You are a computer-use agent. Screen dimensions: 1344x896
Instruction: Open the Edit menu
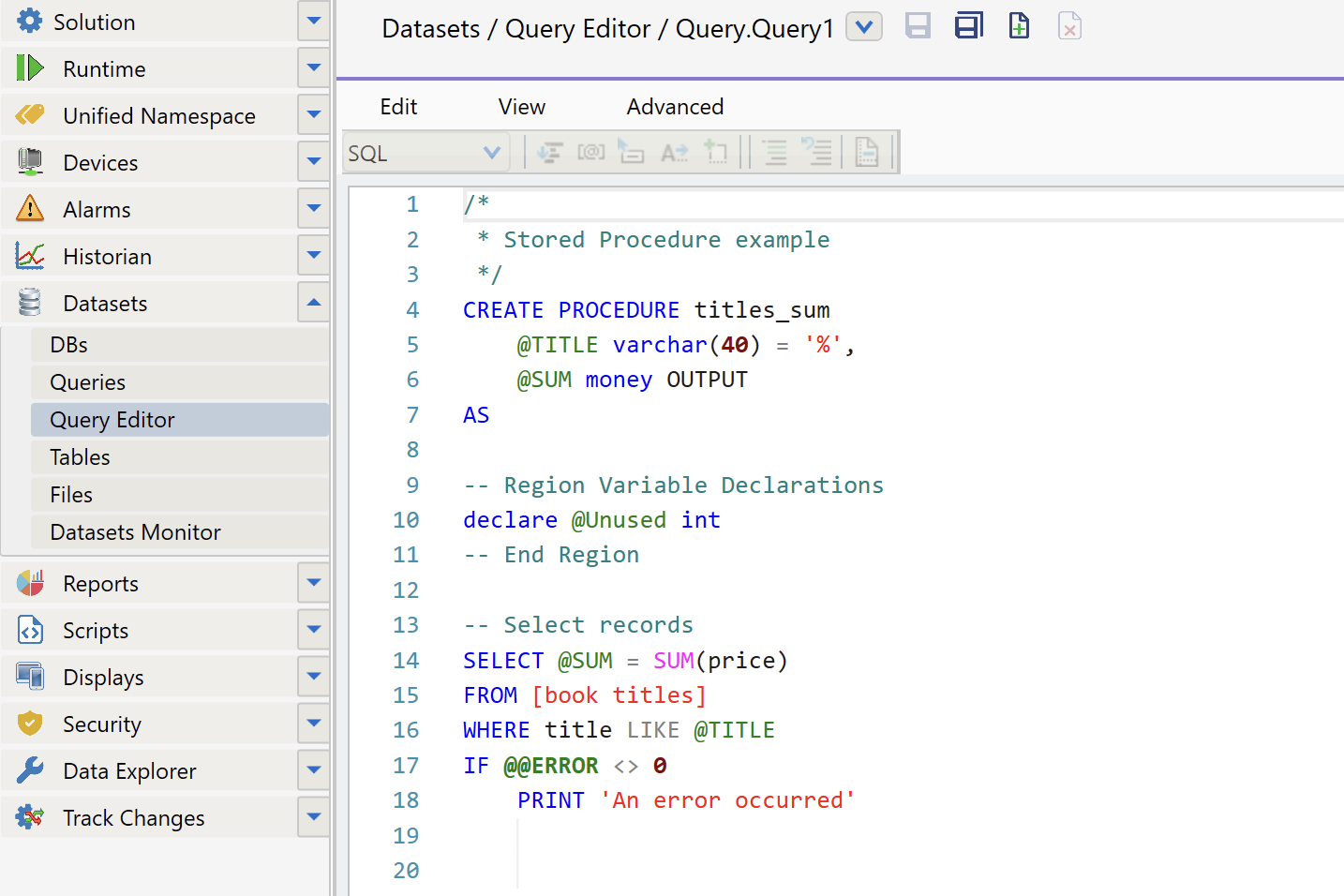pos(398,107)
